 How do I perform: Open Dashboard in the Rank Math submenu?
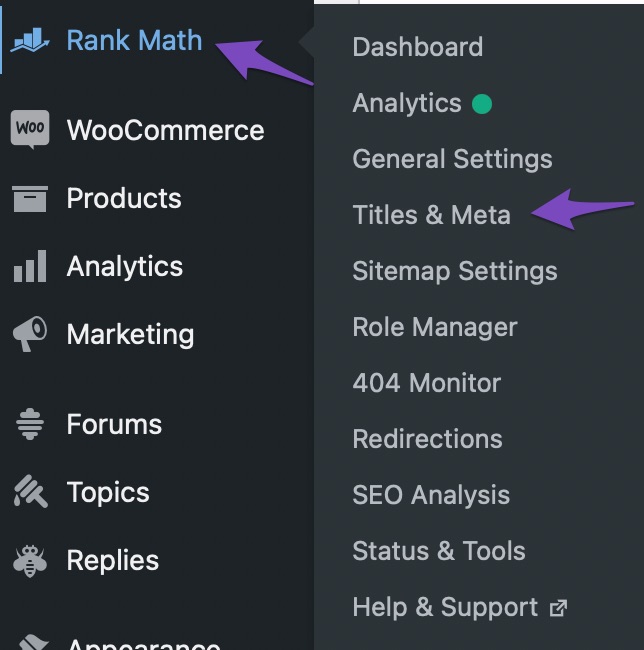pyautogui.click(x=418, y=46)
